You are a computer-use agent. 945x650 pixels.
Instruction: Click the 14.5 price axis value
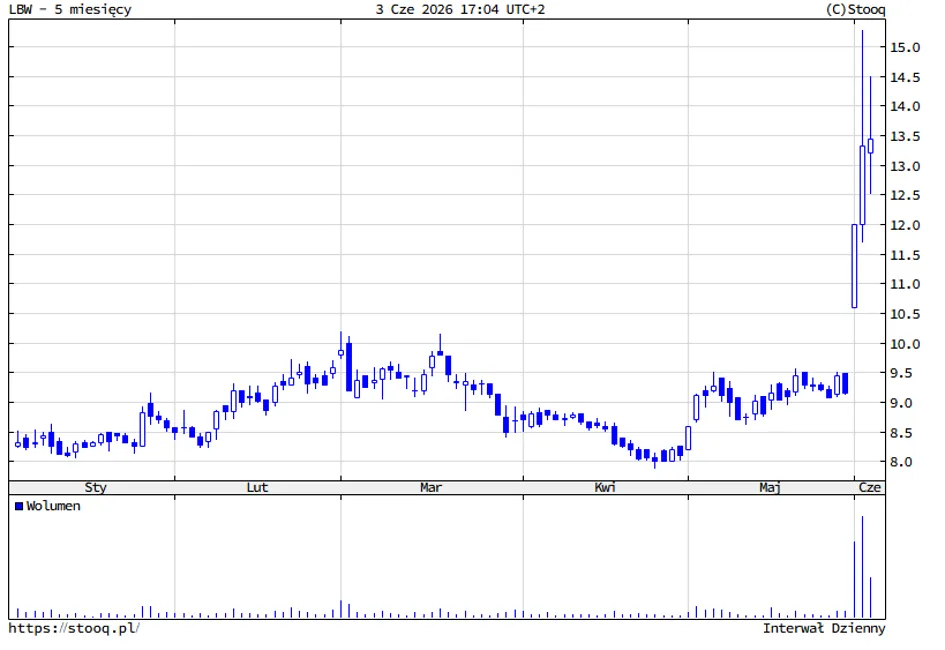(x=905, y=78)
